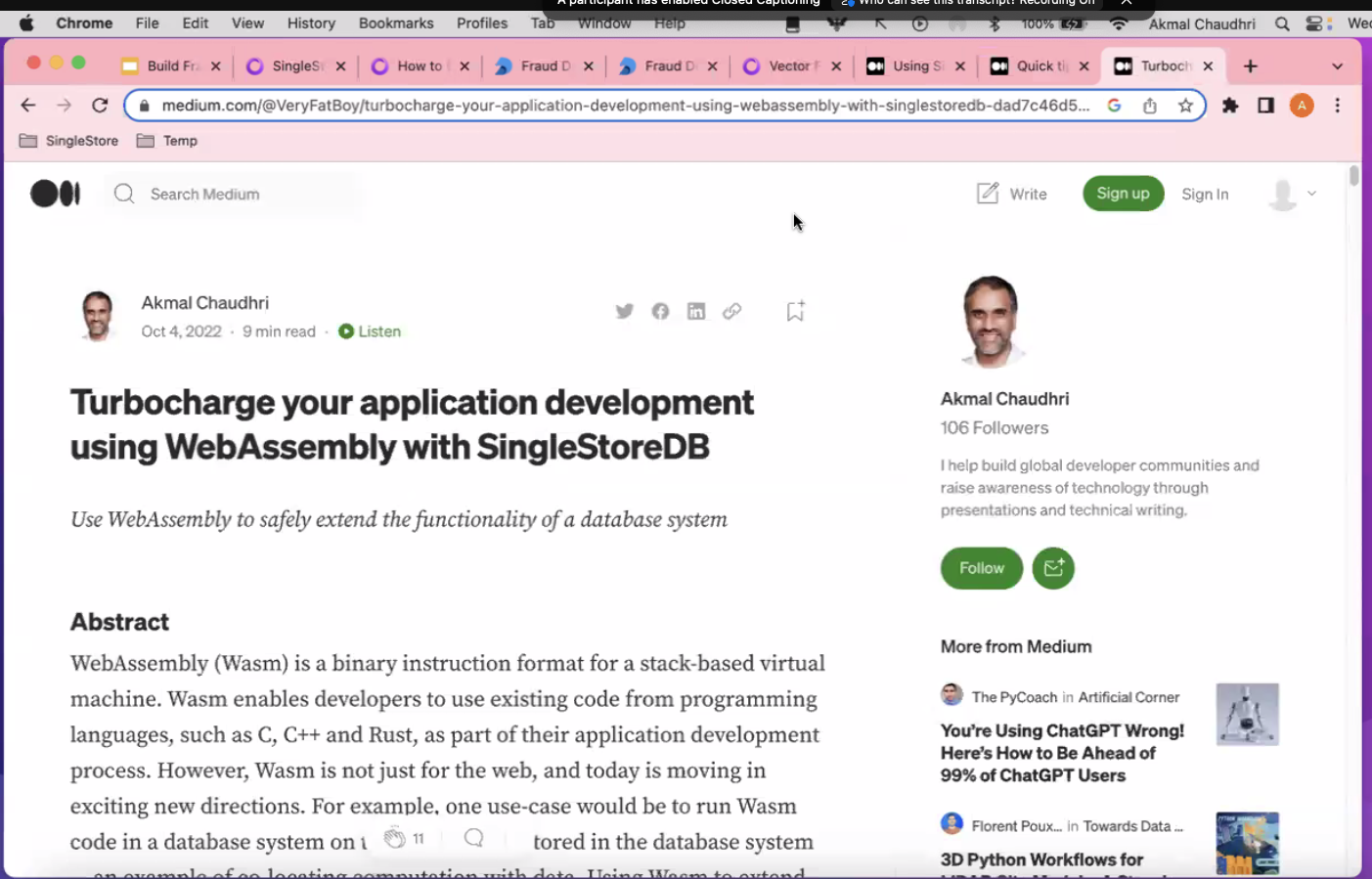Open the Bookmarks menu
The width and height of the screenshot is (1372, 879).
395,22
